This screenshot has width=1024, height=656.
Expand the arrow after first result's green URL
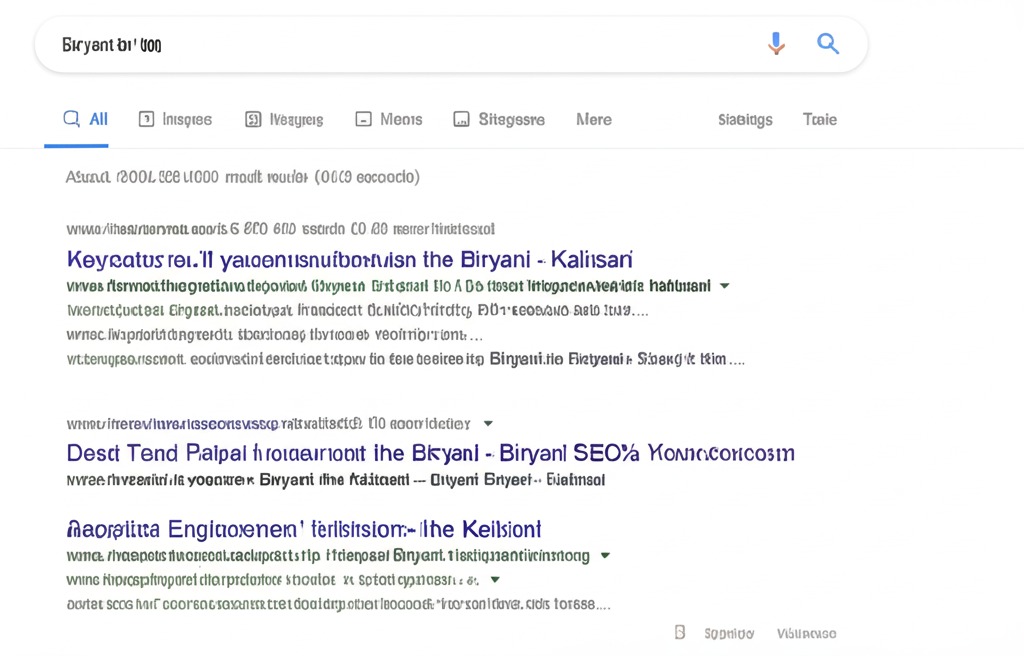pyautogui.click(x=725, y=286)
